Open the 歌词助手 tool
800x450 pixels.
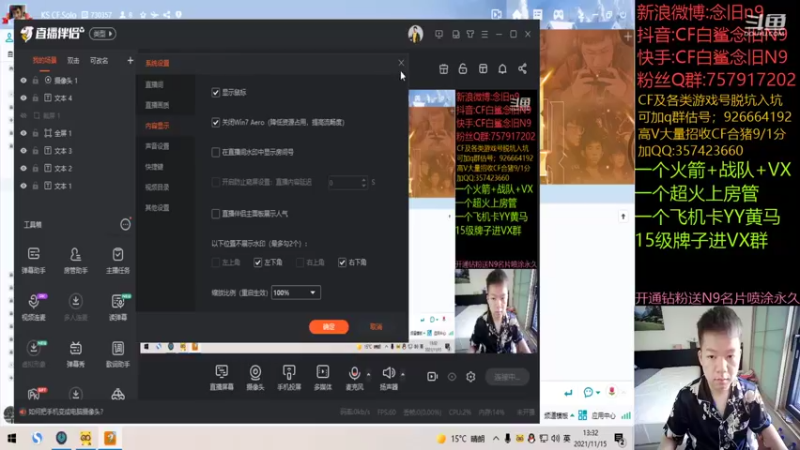118,353
